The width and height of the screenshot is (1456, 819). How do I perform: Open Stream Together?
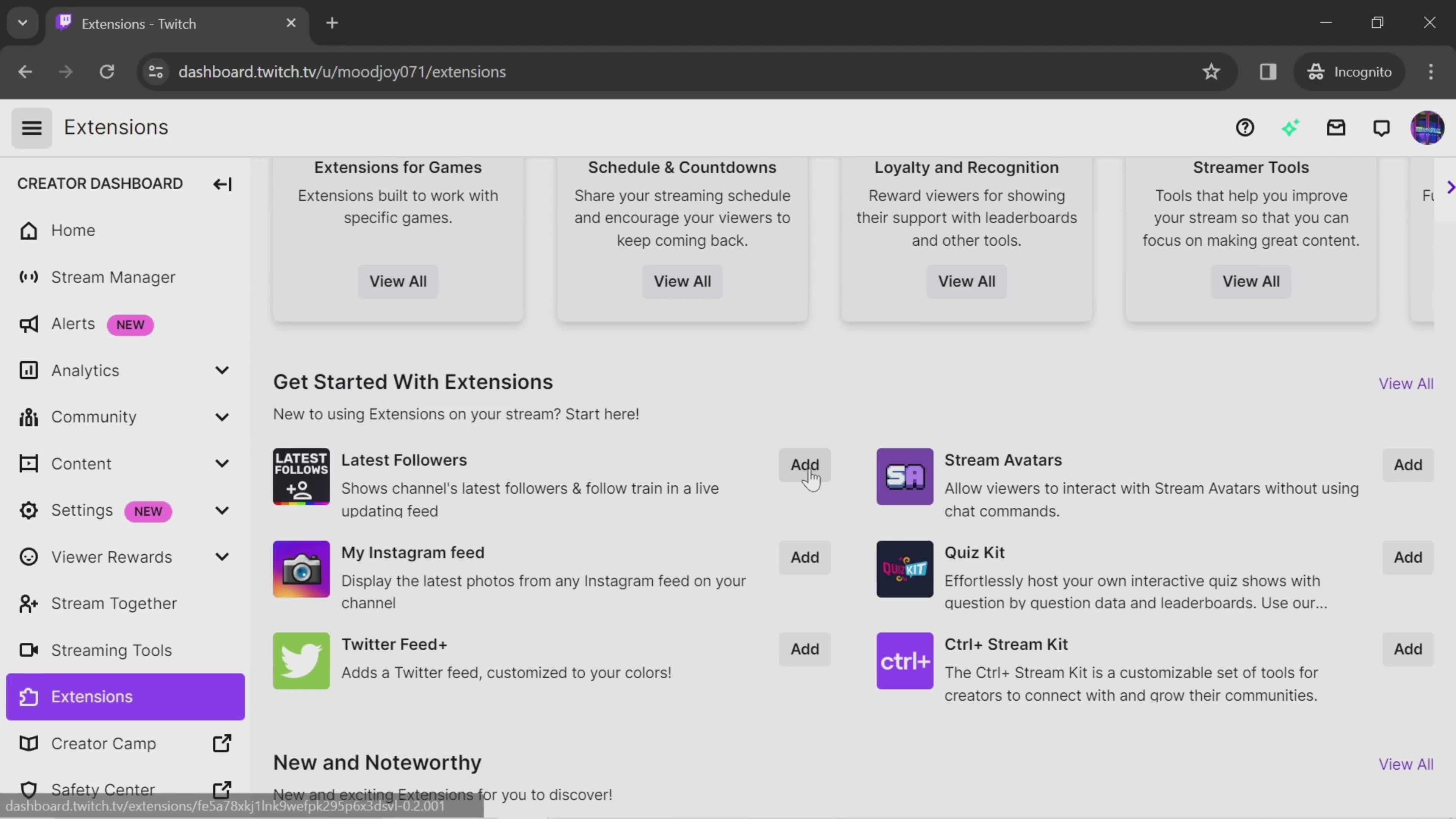tap(126, 604)
